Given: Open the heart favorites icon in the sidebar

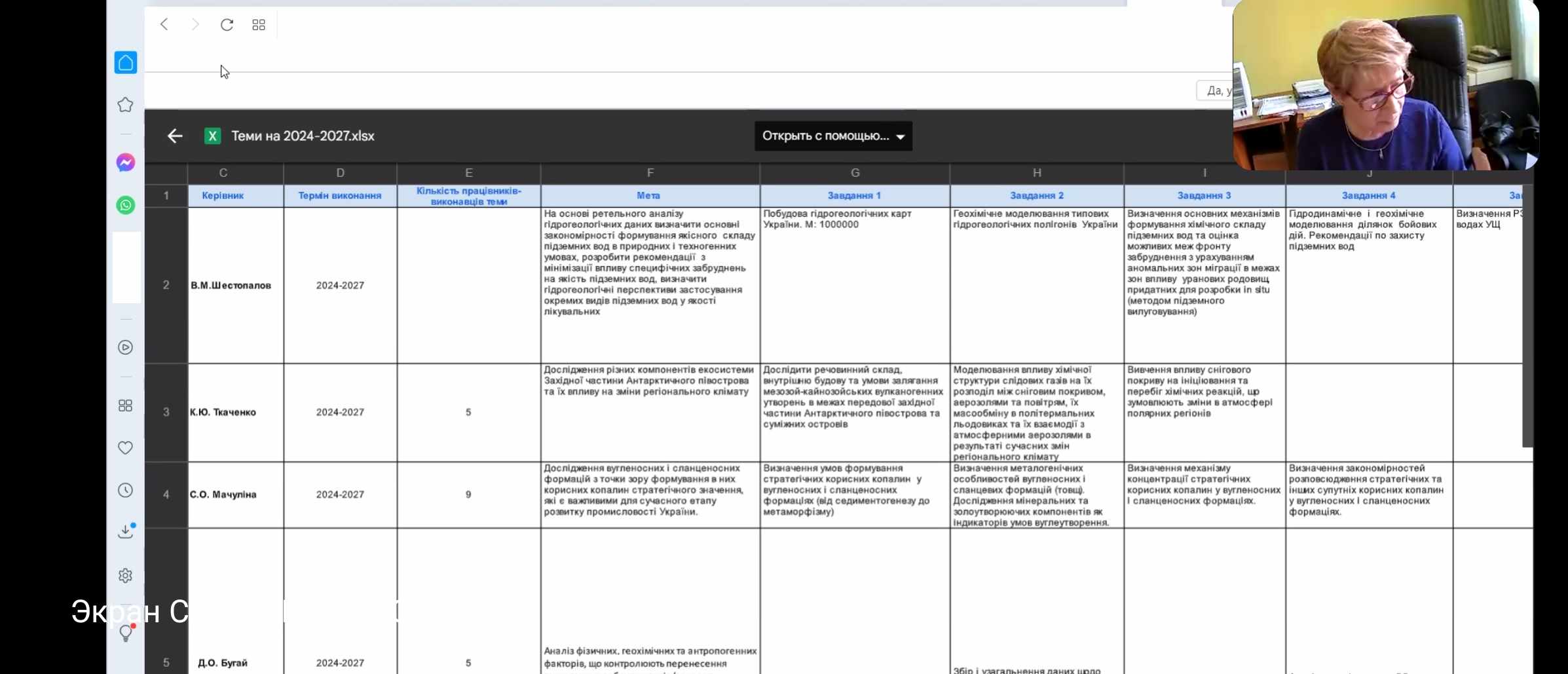Looking at the screenshot, I should coord(126,448).
